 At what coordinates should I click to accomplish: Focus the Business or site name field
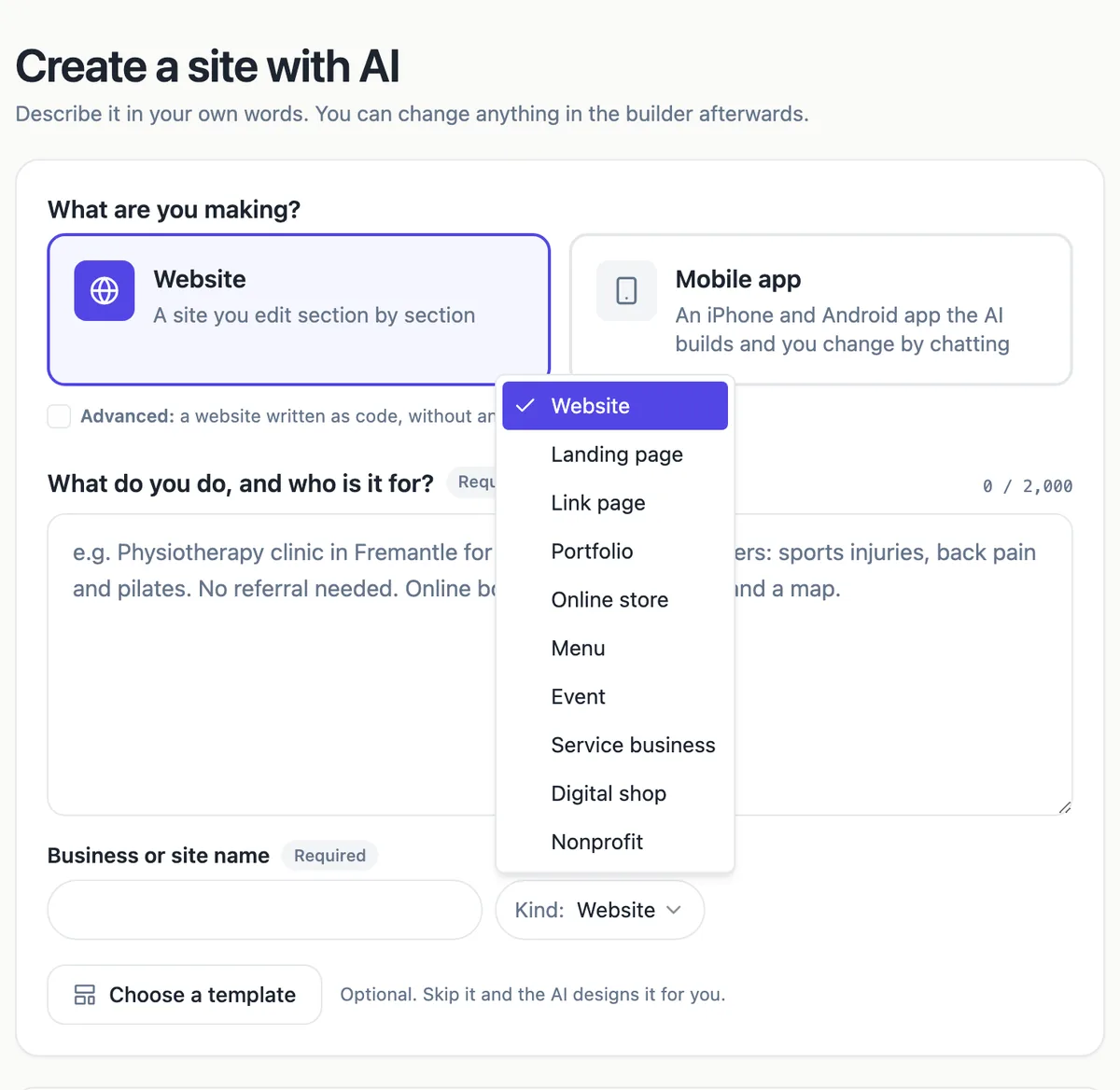coord(265,910)
